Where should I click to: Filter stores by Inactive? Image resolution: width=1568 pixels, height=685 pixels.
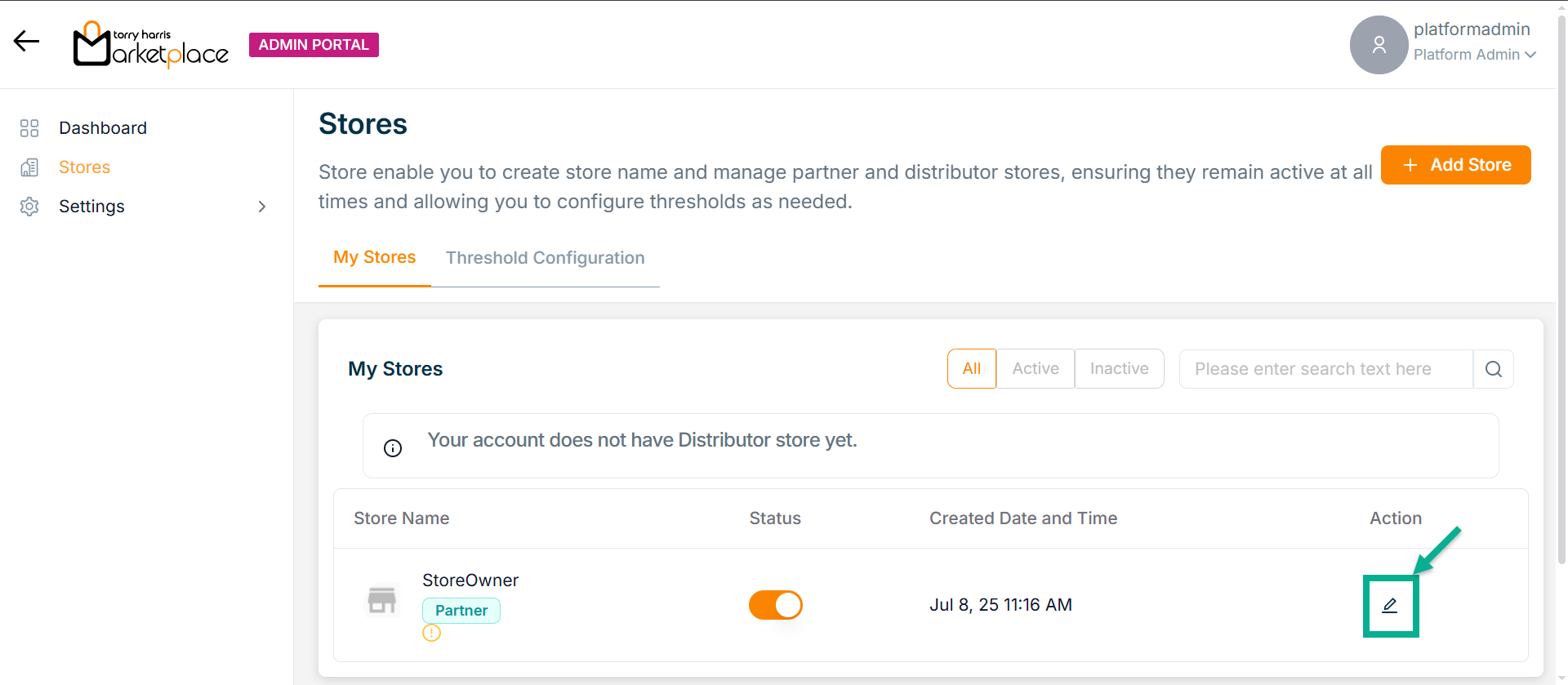(1119, 369)
